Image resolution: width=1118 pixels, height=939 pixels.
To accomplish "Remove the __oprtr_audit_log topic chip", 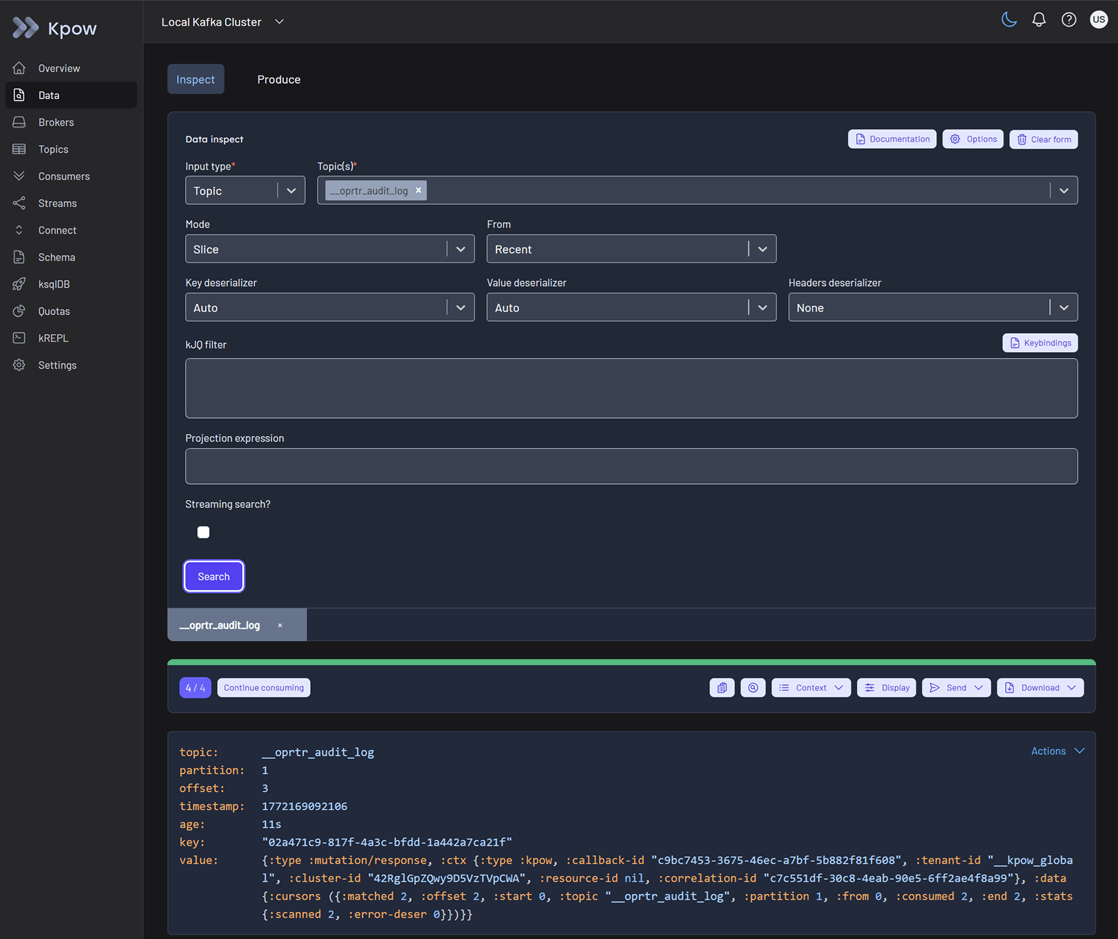I will click(419, 190).
